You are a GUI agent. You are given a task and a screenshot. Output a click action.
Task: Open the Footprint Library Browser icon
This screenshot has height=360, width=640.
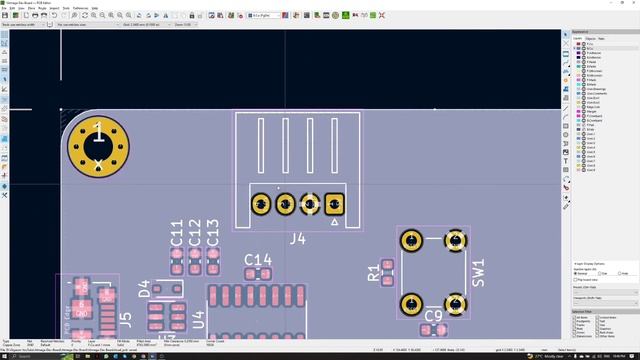(220, 15)
